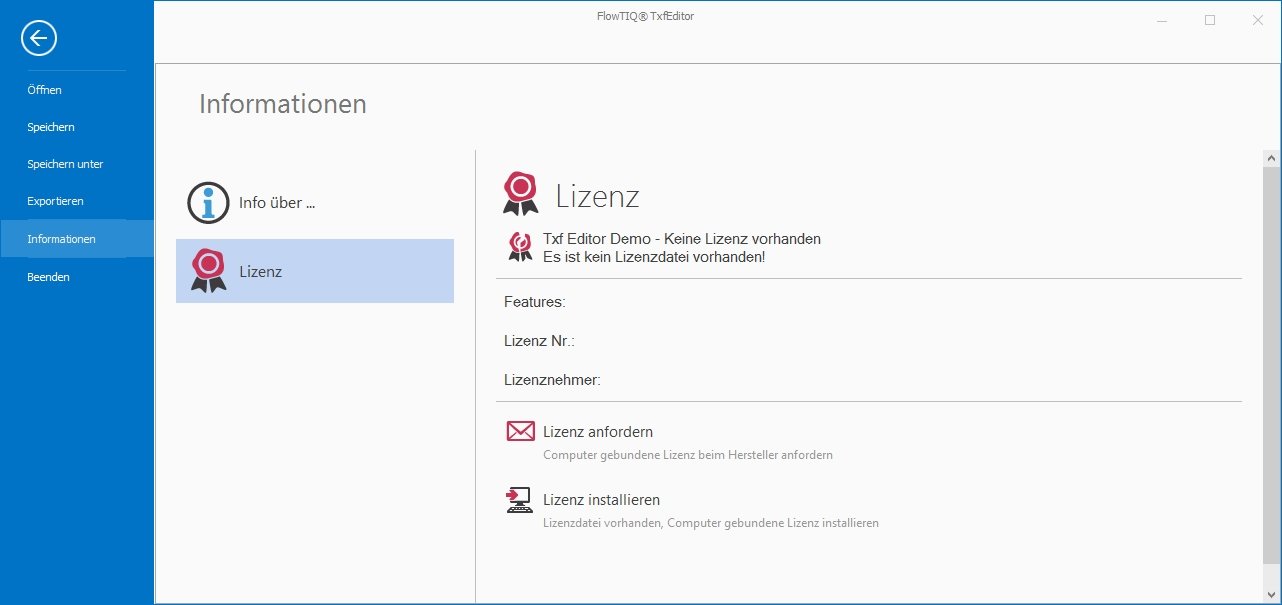Viewport: 1282px width, 605px height.
Task: Close the TxfEditor window
Action: [x=1258, y=20]
